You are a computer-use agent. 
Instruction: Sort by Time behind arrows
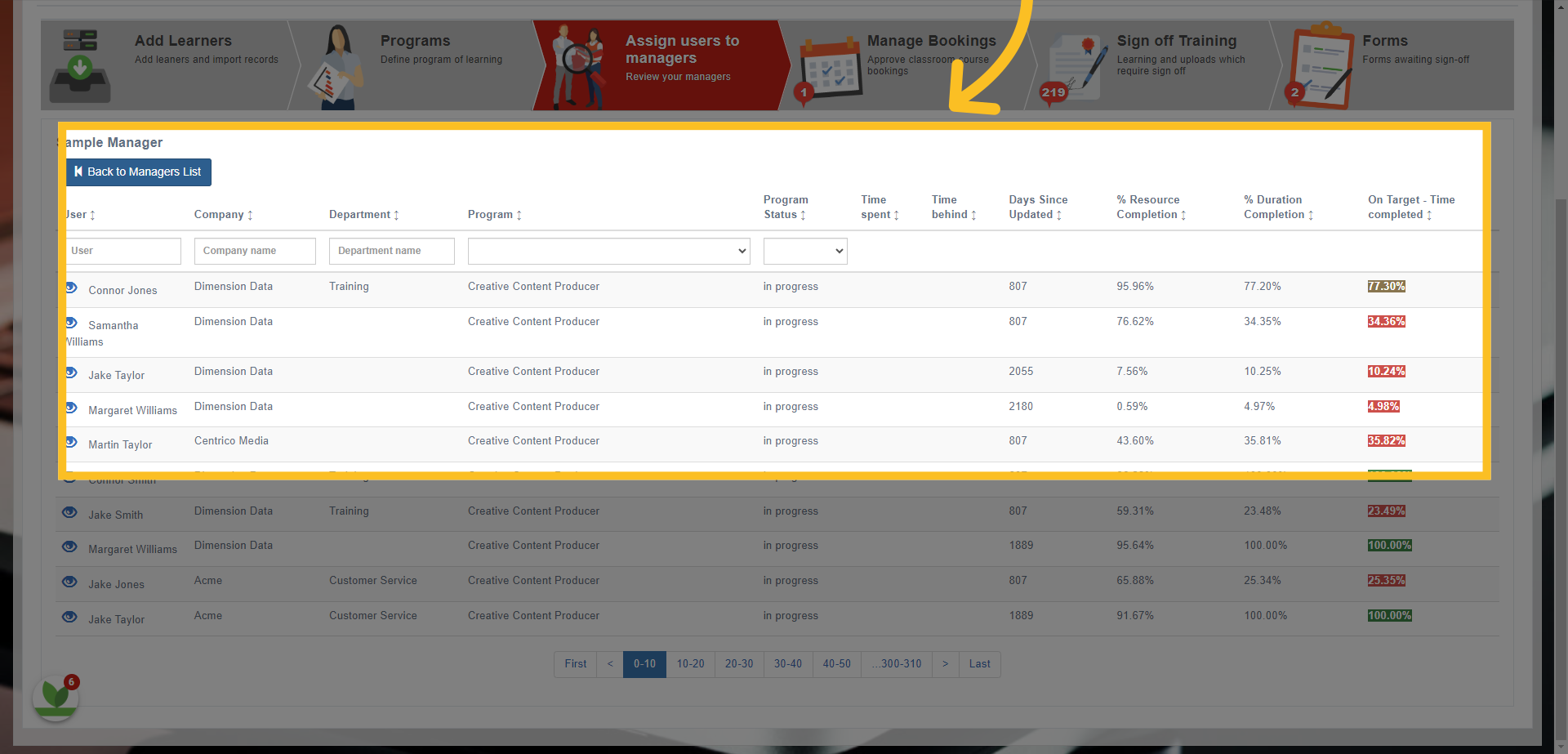click(x=973, y=216)
